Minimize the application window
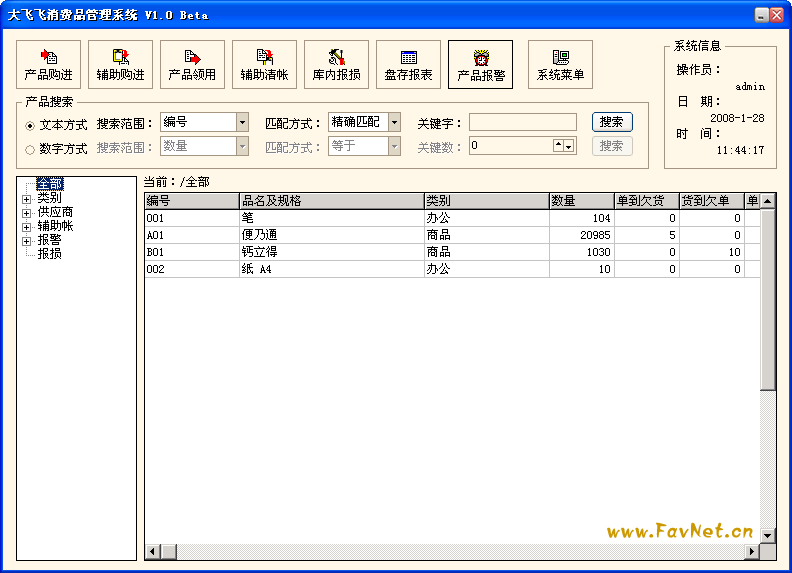Image resolution: width=792 pixels, height=573 pixels. click(762, 15)
